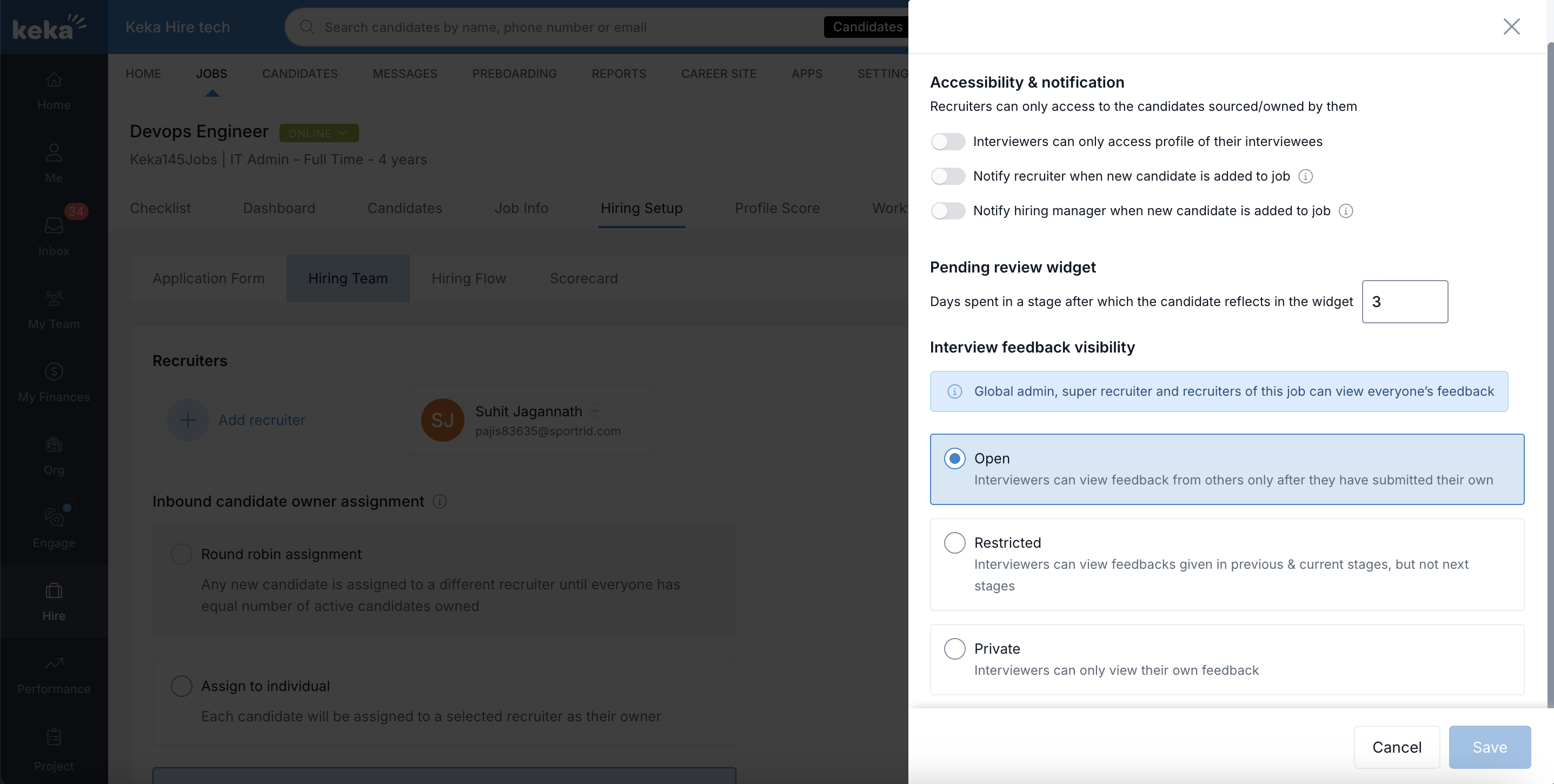This screenshot has width=1554, height=784.
Task: Enable notify recruiter when candidate is added
Action: point(948,176)
